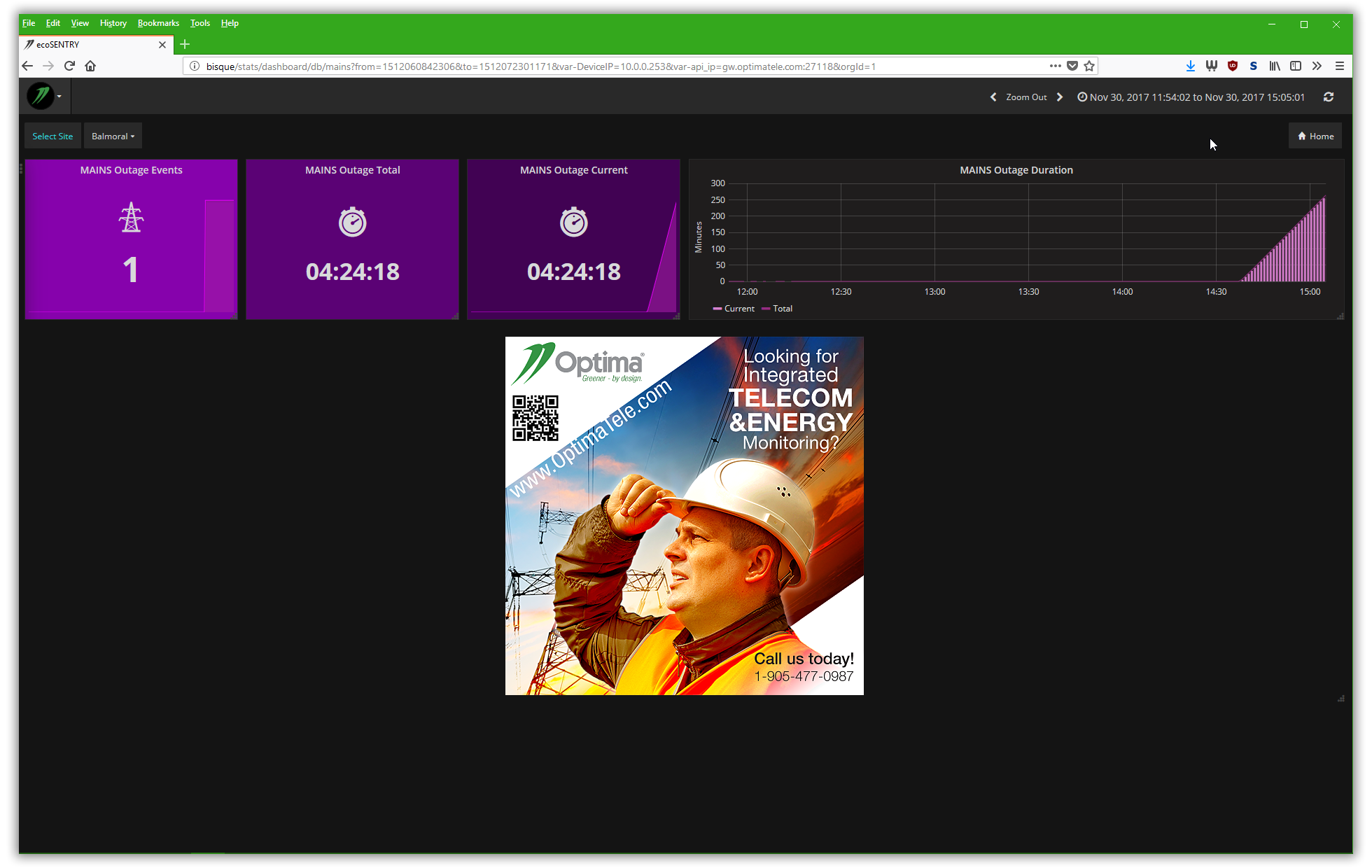Viewport: 1372px width, 868px height.
Task: Click the 04:24:18 value in Outage Total
Action: 352,272
